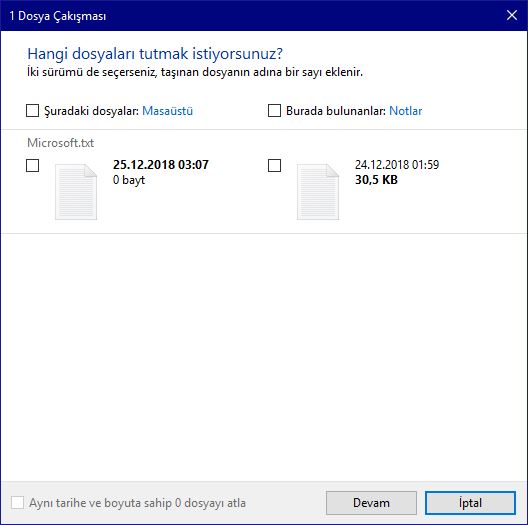Check the Şuradaki dosyalar Masaüstü checkbox
This screenshot has height=525, width=528.
click(x=32, y=110)
